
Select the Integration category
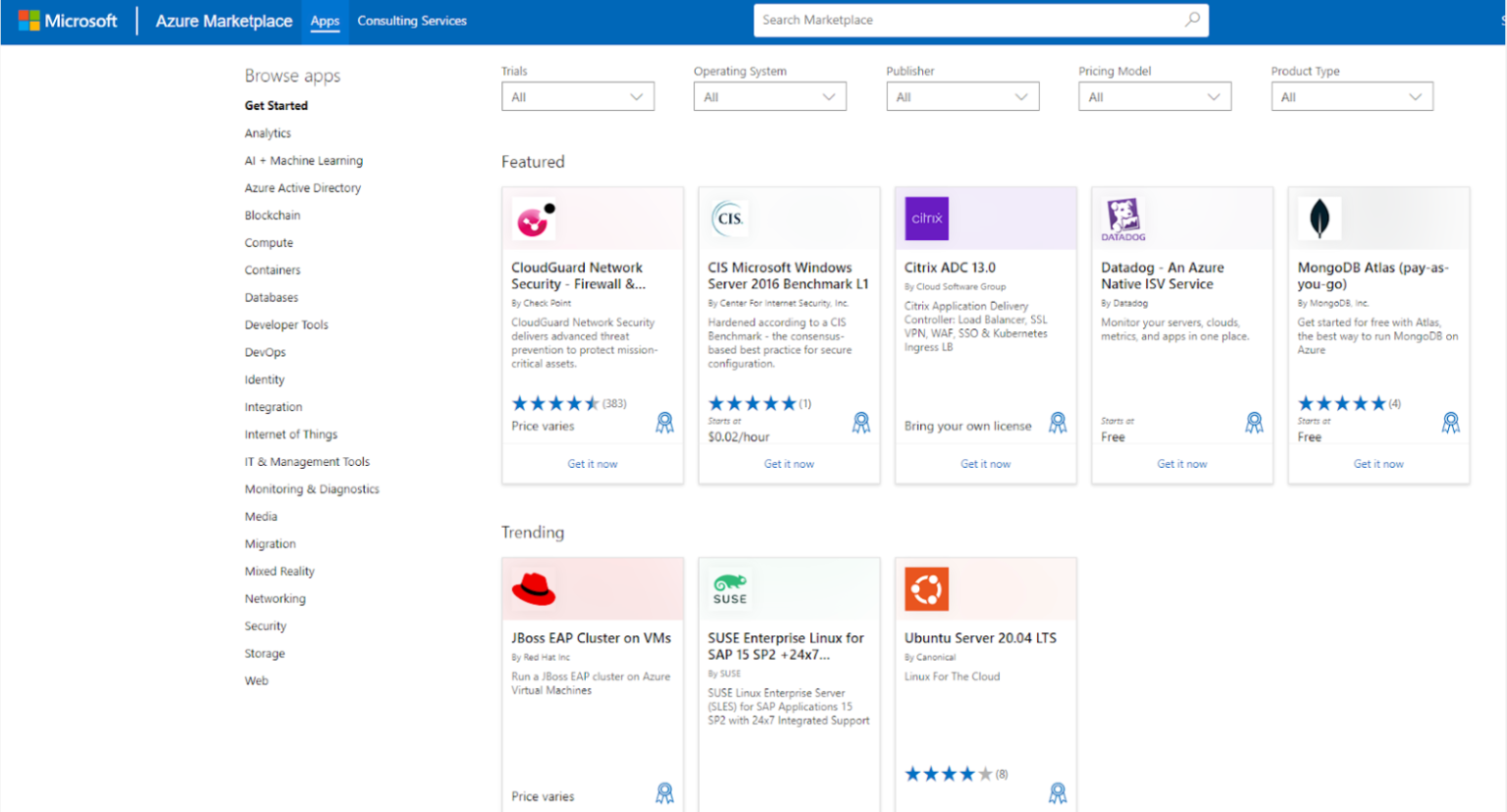tap(274, 408)
